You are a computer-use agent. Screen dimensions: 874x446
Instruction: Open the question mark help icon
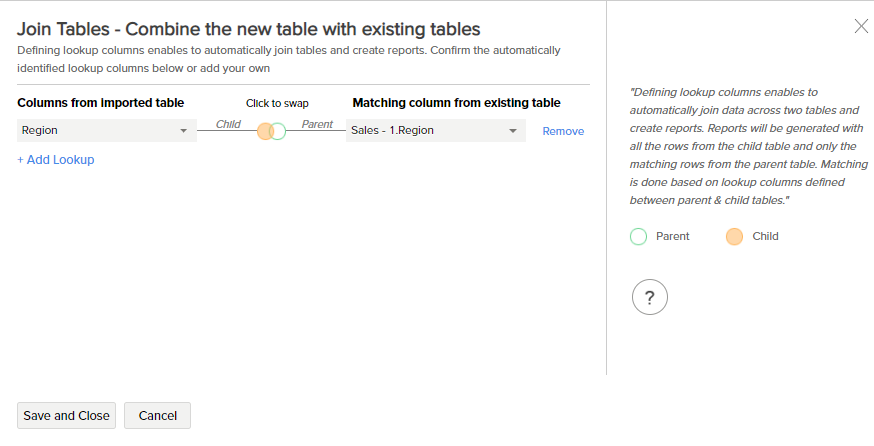pyautogui.click(x=649, y=297)
